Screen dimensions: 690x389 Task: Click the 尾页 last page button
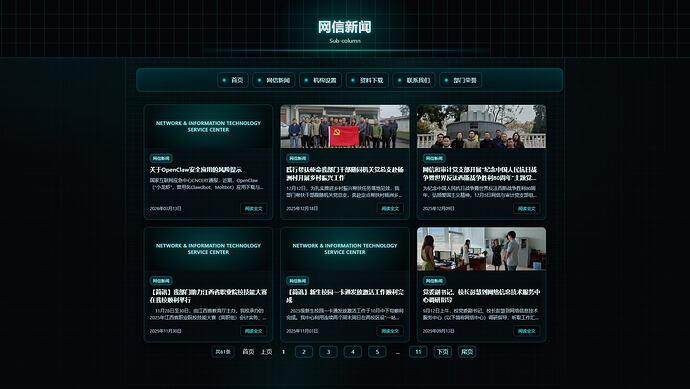pyautogui.click(x=467, y=352)
